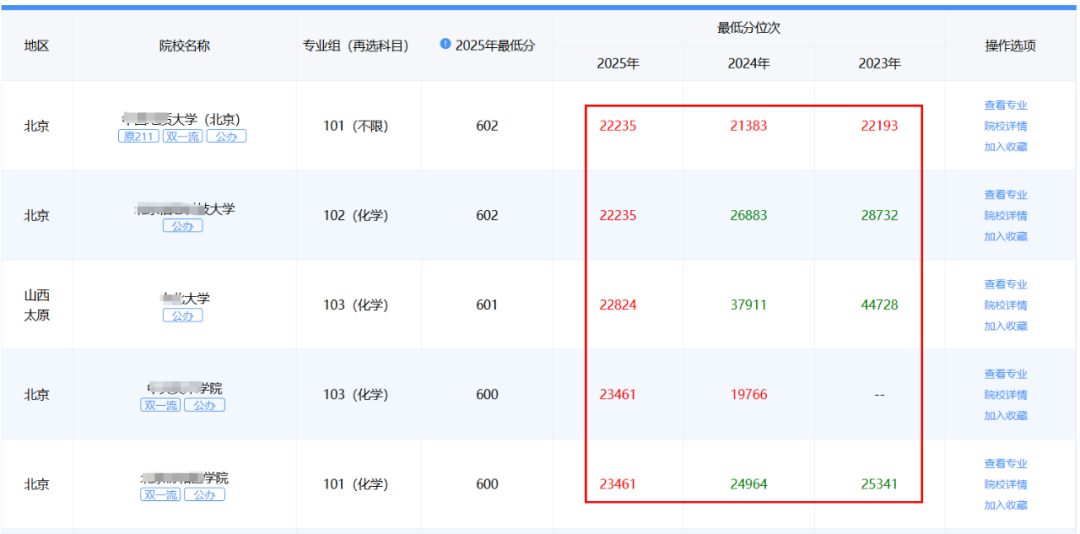Click 公办 tag in the 24964 row
The image size is (1080, 534).
pyautogui.click(x=205, y=495)
